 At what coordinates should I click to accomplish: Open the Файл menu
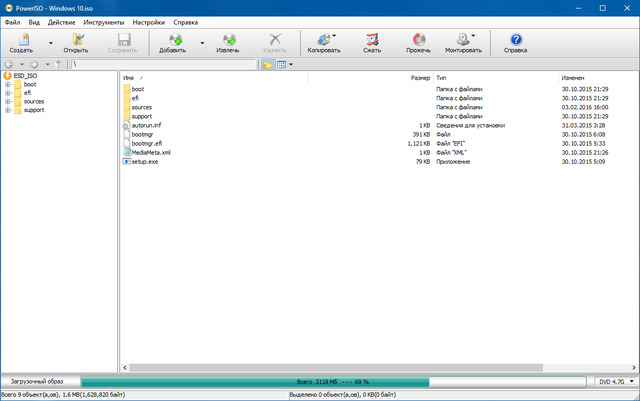(13, 22)
